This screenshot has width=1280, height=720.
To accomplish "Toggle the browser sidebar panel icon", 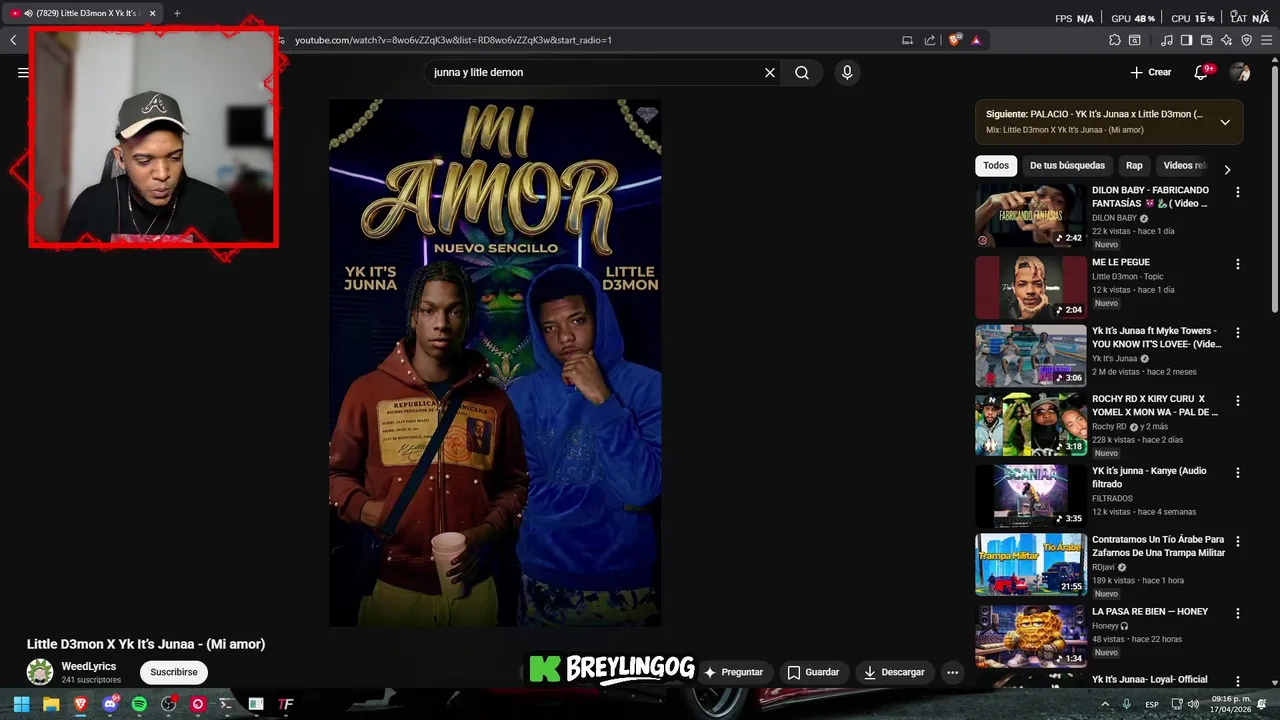I will (1186, 40).
